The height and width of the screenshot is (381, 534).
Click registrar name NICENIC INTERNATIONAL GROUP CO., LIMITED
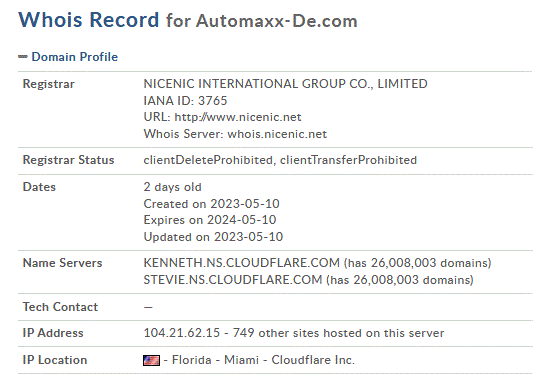[285, 84]
